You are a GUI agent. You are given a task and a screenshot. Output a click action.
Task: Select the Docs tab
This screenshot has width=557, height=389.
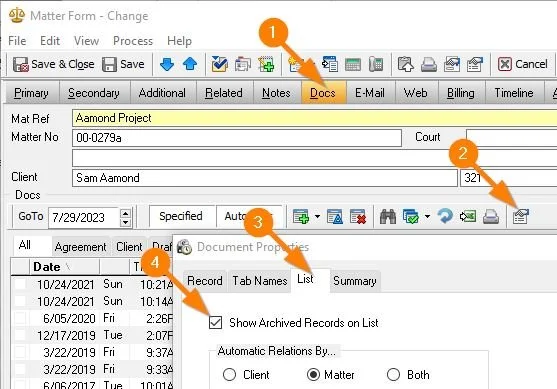click(x=323, y=93)
